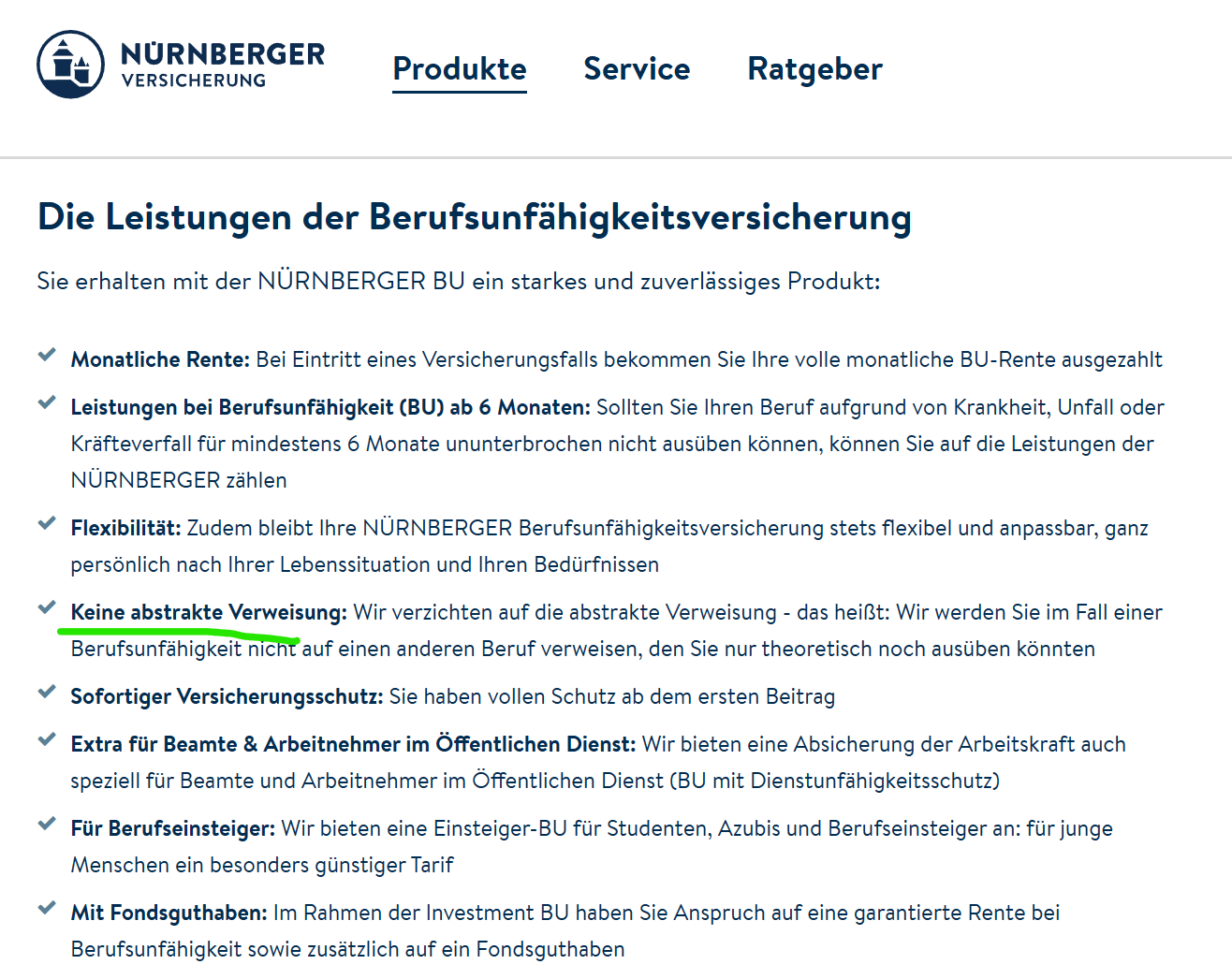Click the heading Die Leistungen der Berufsunfähigkeitsversicherung

point(475,217)
